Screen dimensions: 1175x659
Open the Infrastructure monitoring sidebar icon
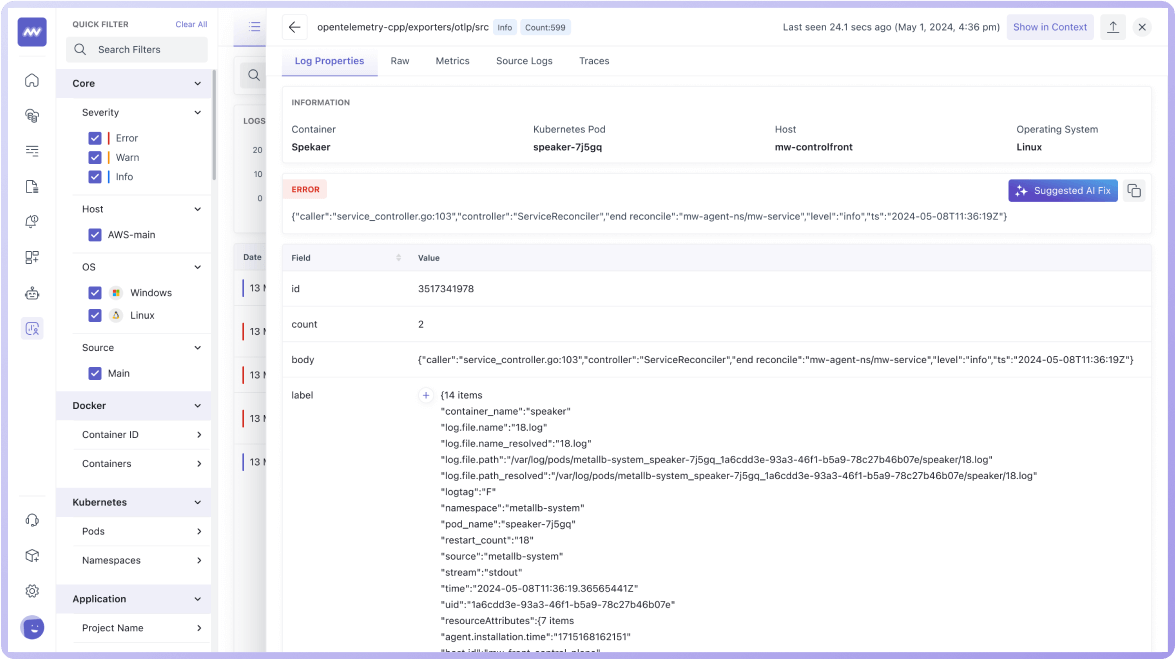pos(33,115)
